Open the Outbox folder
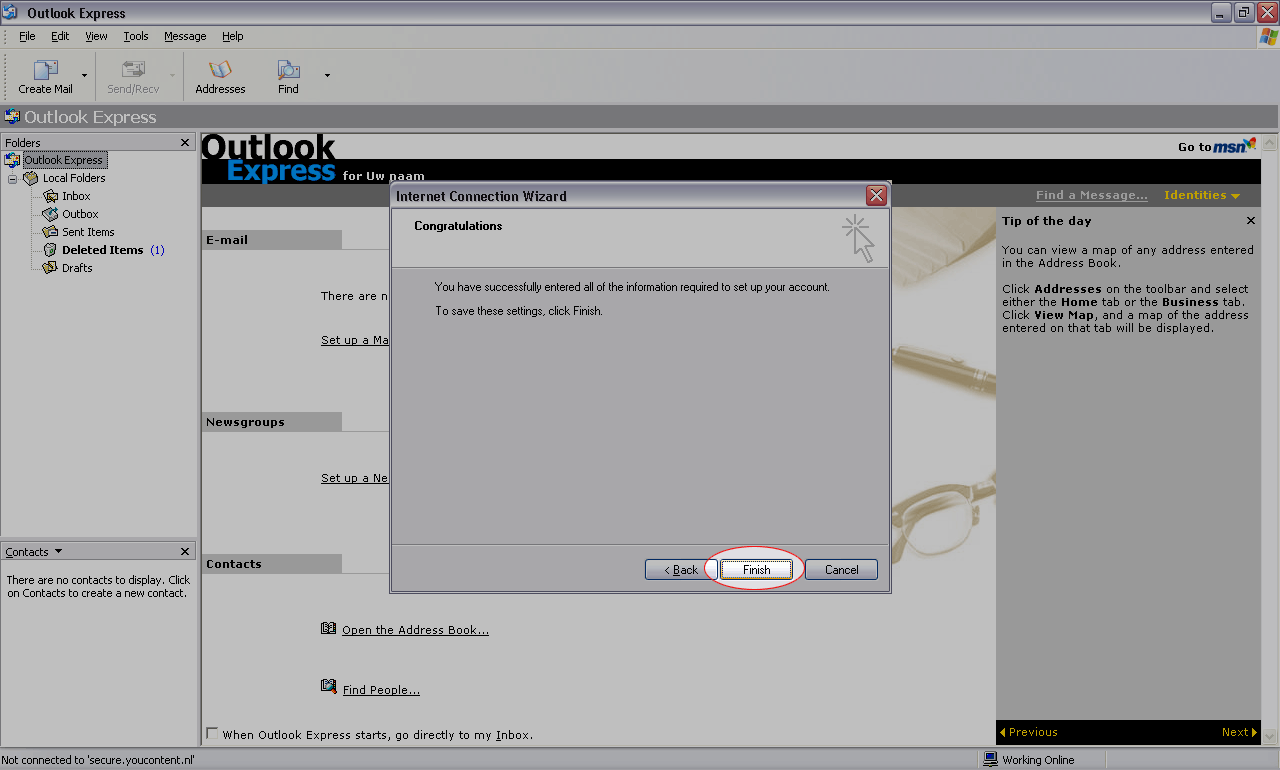The width and height of the screenshot is (1280, 770). [x=79, y=214]
